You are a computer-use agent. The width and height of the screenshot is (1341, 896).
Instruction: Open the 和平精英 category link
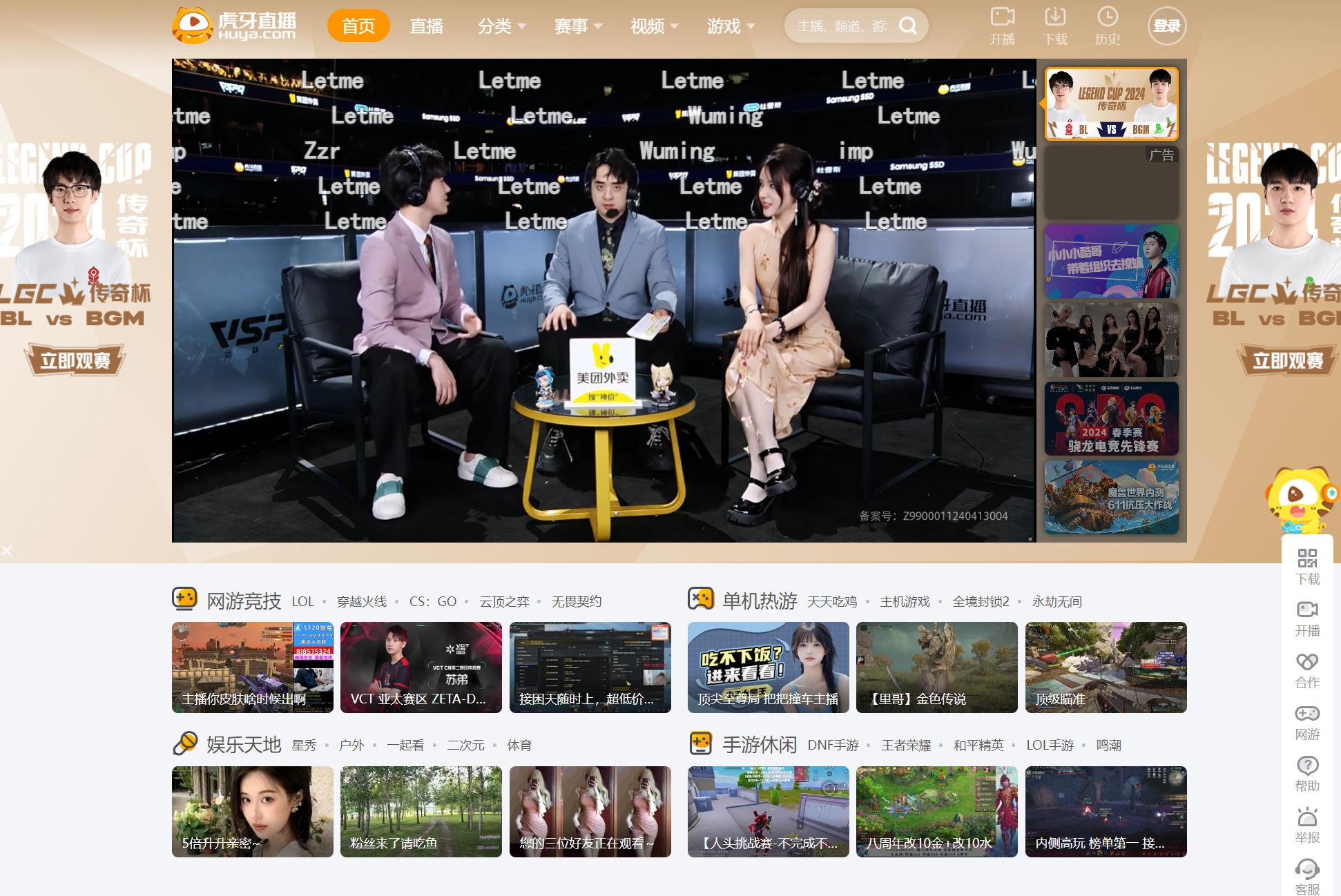(x=978, y=746)
